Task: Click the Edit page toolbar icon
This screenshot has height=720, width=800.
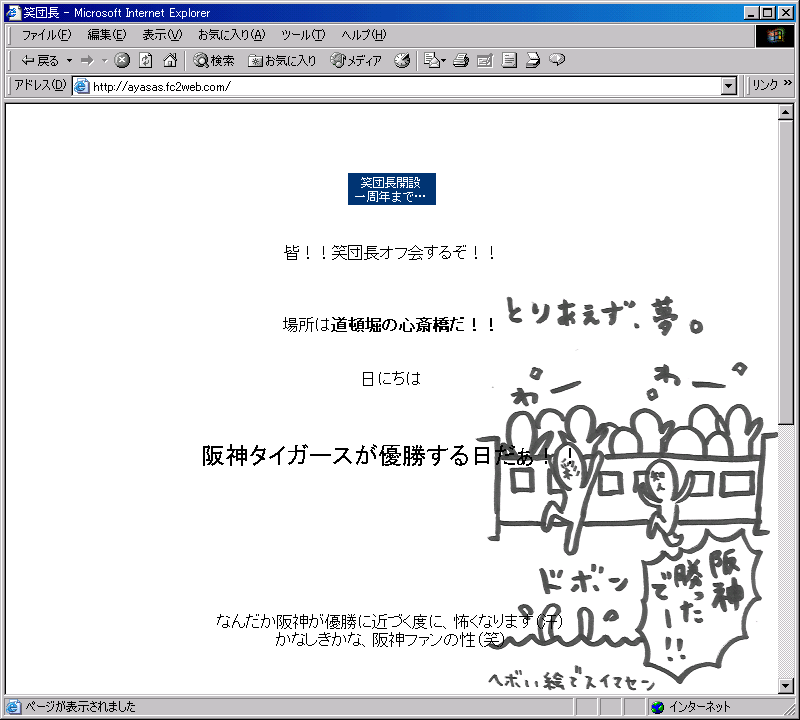Action: [485, 61]
